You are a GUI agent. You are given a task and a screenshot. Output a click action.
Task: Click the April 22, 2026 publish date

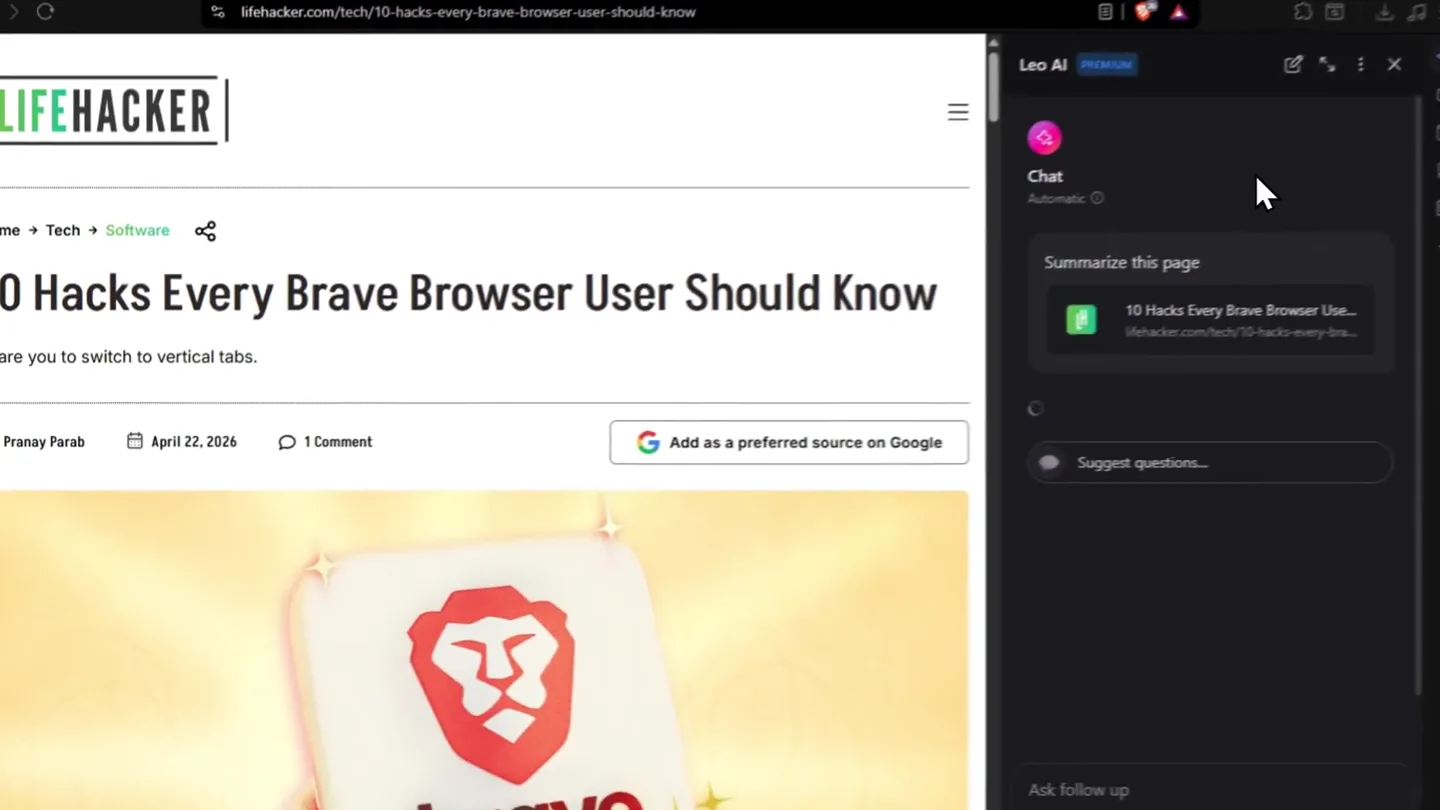[182, 442]
